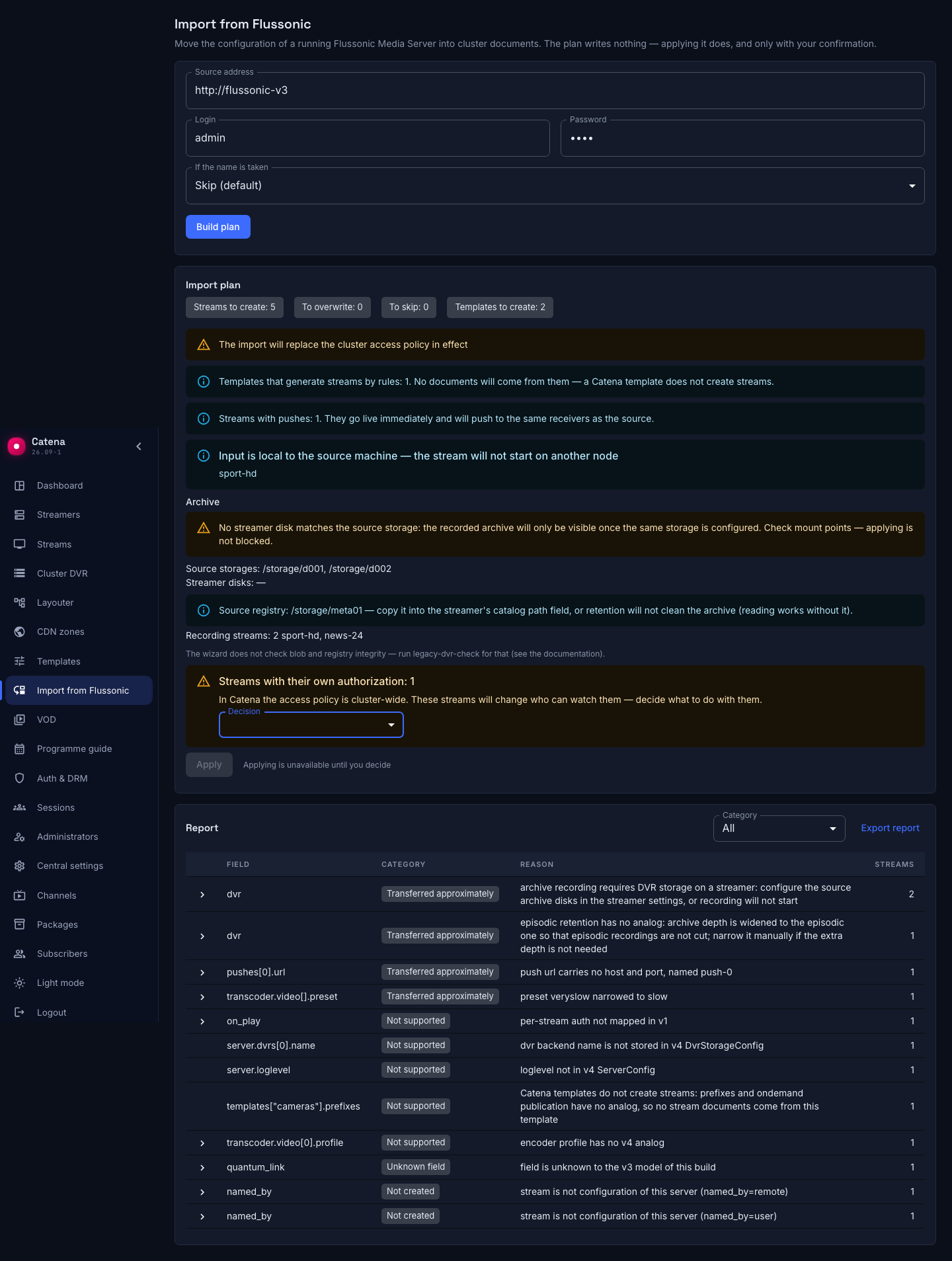Click the Catena logo icon

tap(17, 446)
